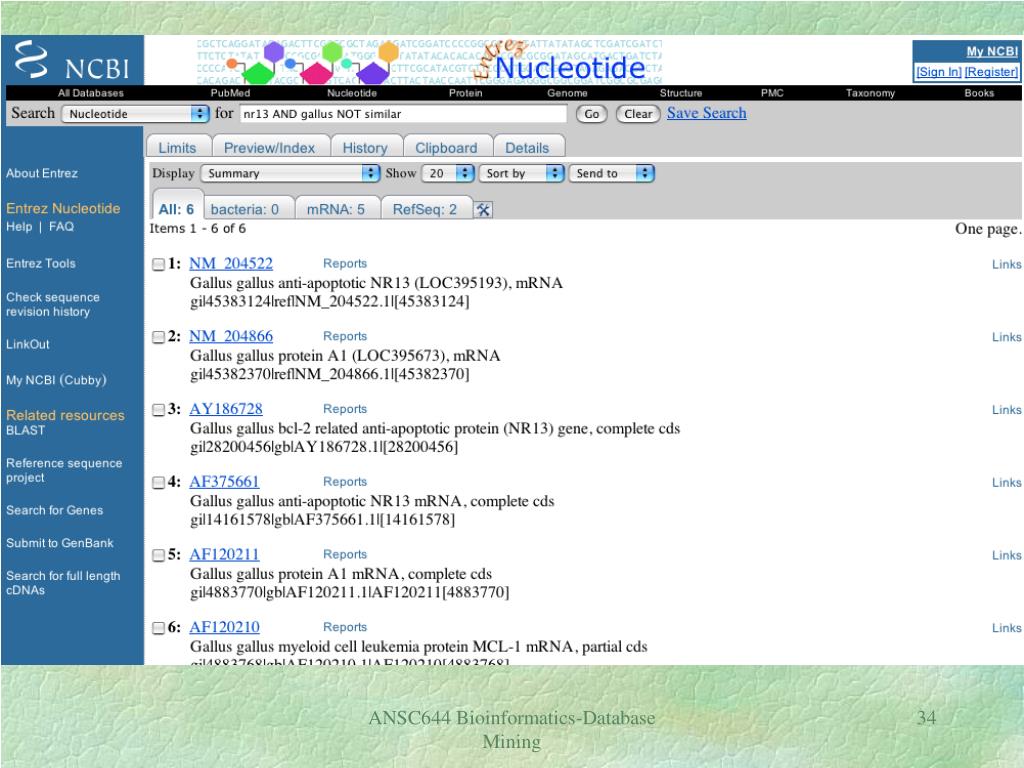The width and height of the screenshot is (1024, 768).
Task: Open the Show count dropdown set to 20
Action: [448, 173]
